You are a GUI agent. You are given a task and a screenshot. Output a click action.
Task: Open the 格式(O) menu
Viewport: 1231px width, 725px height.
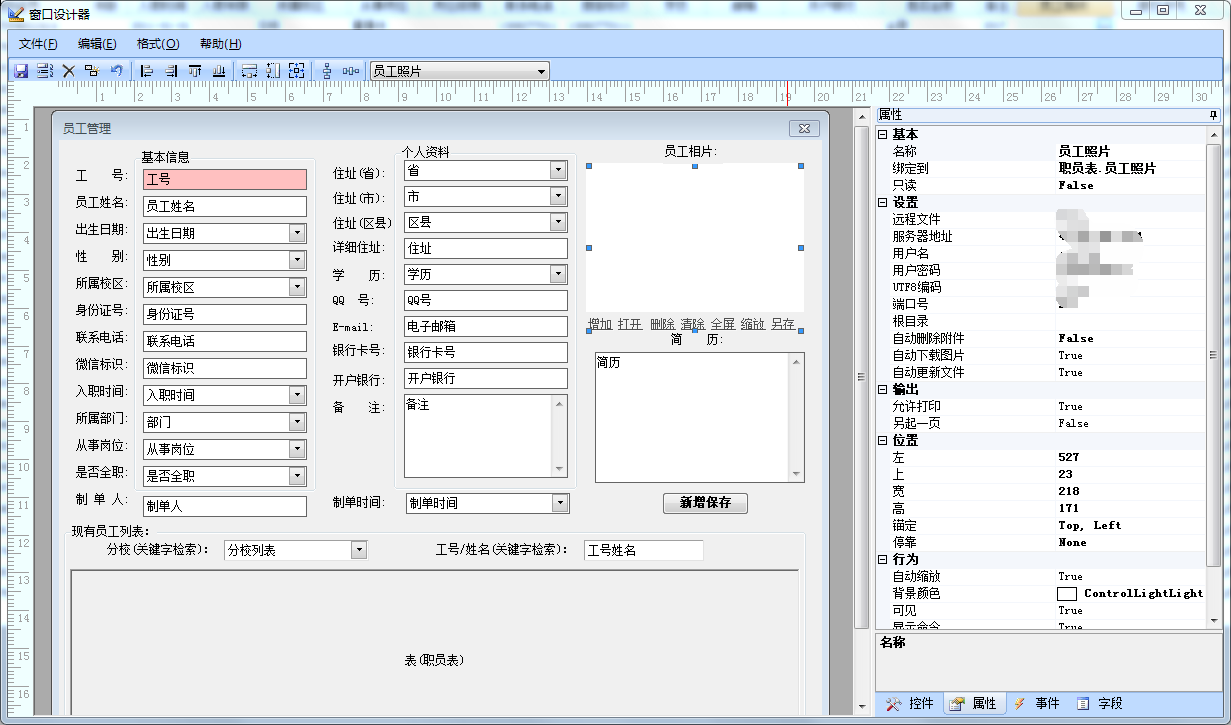tap(158, 44)
